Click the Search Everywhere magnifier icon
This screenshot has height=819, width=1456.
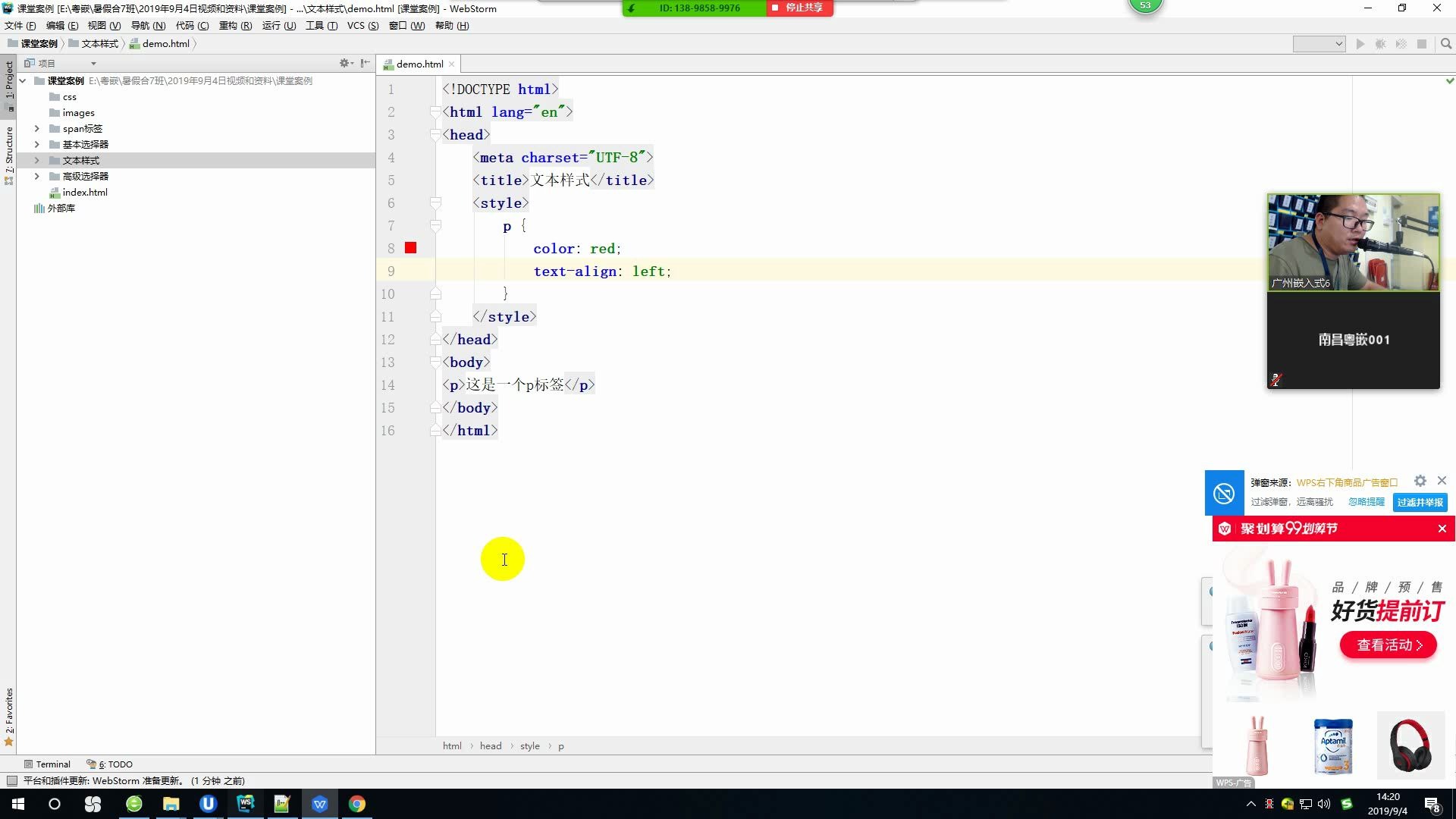coord(1445,44)
